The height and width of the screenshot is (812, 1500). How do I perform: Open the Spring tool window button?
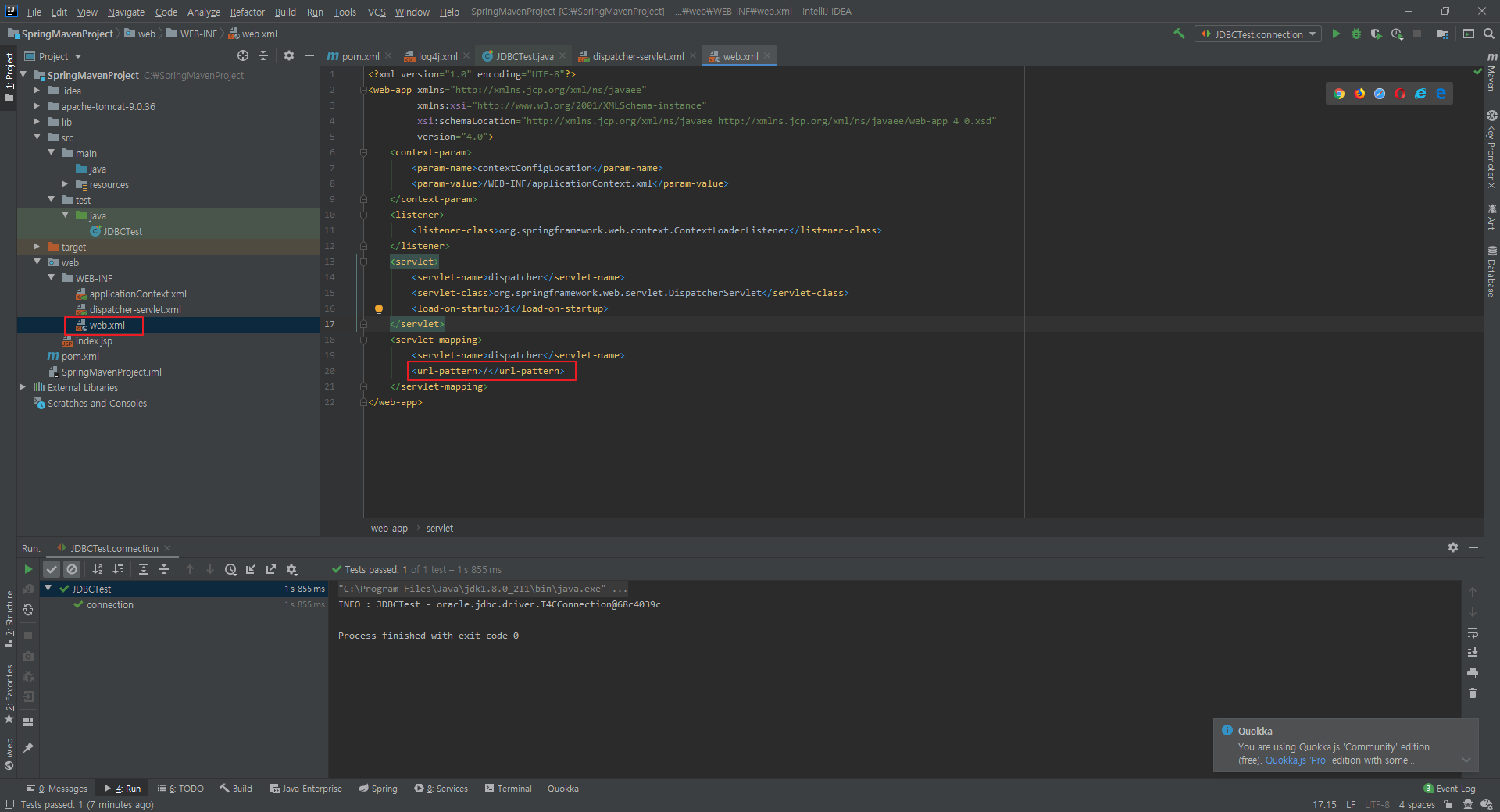point(378,789)
